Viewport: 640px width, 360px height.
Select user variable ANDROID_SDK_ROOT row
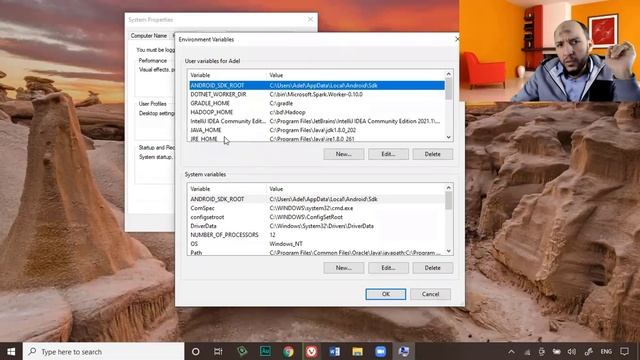click(317, 85)
